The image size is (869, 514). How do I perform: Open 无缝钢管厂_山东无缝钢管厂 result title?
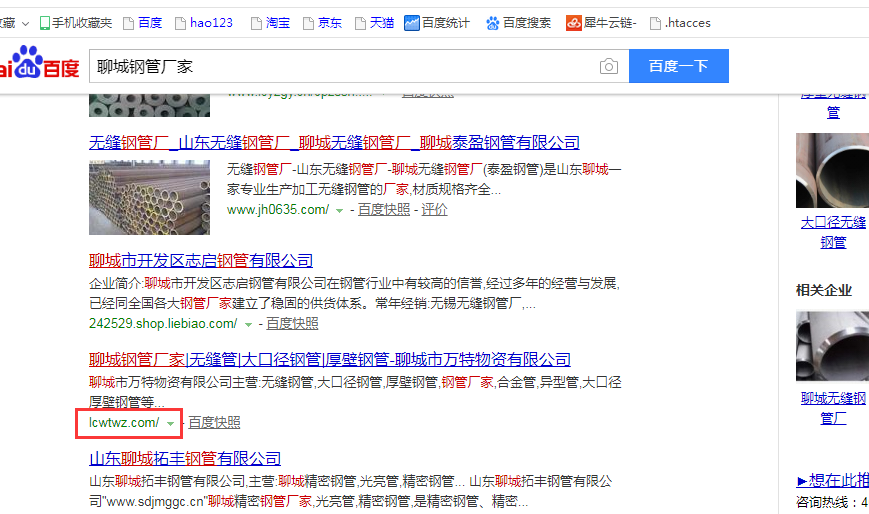[x=334, y=143]
